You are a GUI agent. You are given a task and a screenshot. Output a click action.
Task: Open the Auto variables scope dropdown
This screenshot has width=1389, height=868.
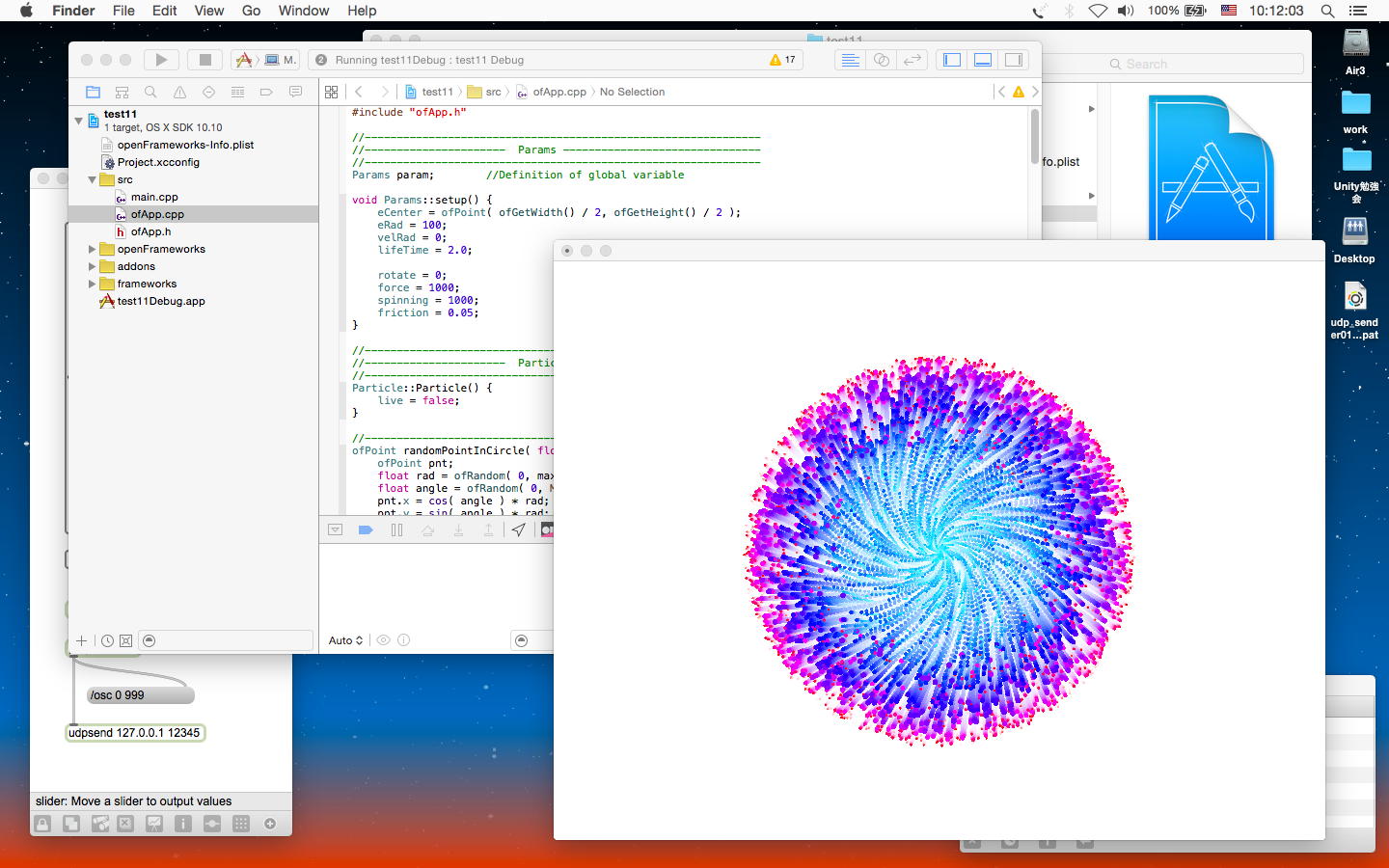[x=345, y=640]
